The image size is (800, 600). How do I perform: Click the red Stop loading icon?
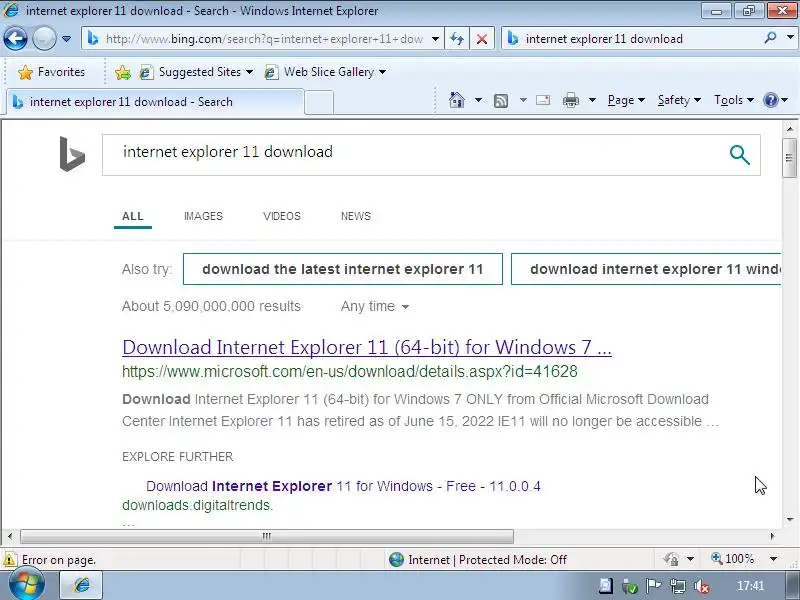481,39
